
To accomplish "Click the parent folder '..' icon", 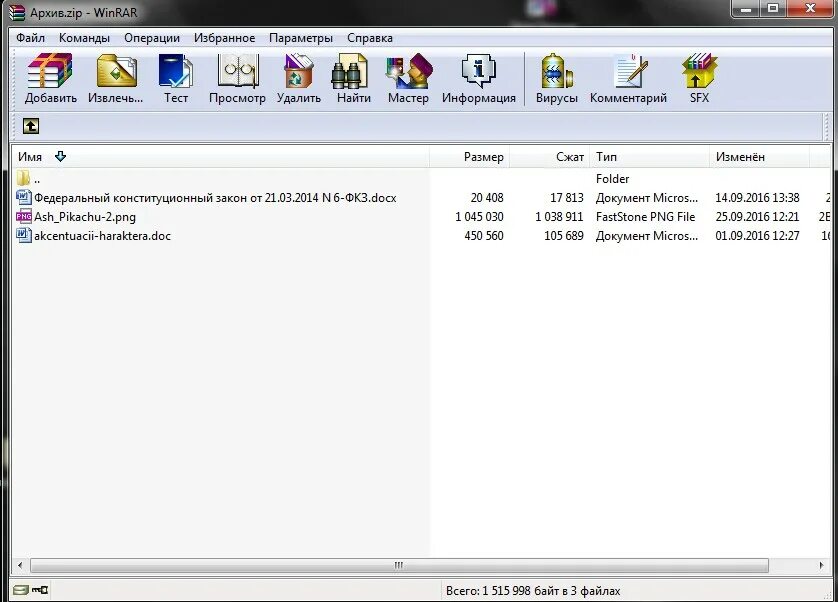I will 23,178.
